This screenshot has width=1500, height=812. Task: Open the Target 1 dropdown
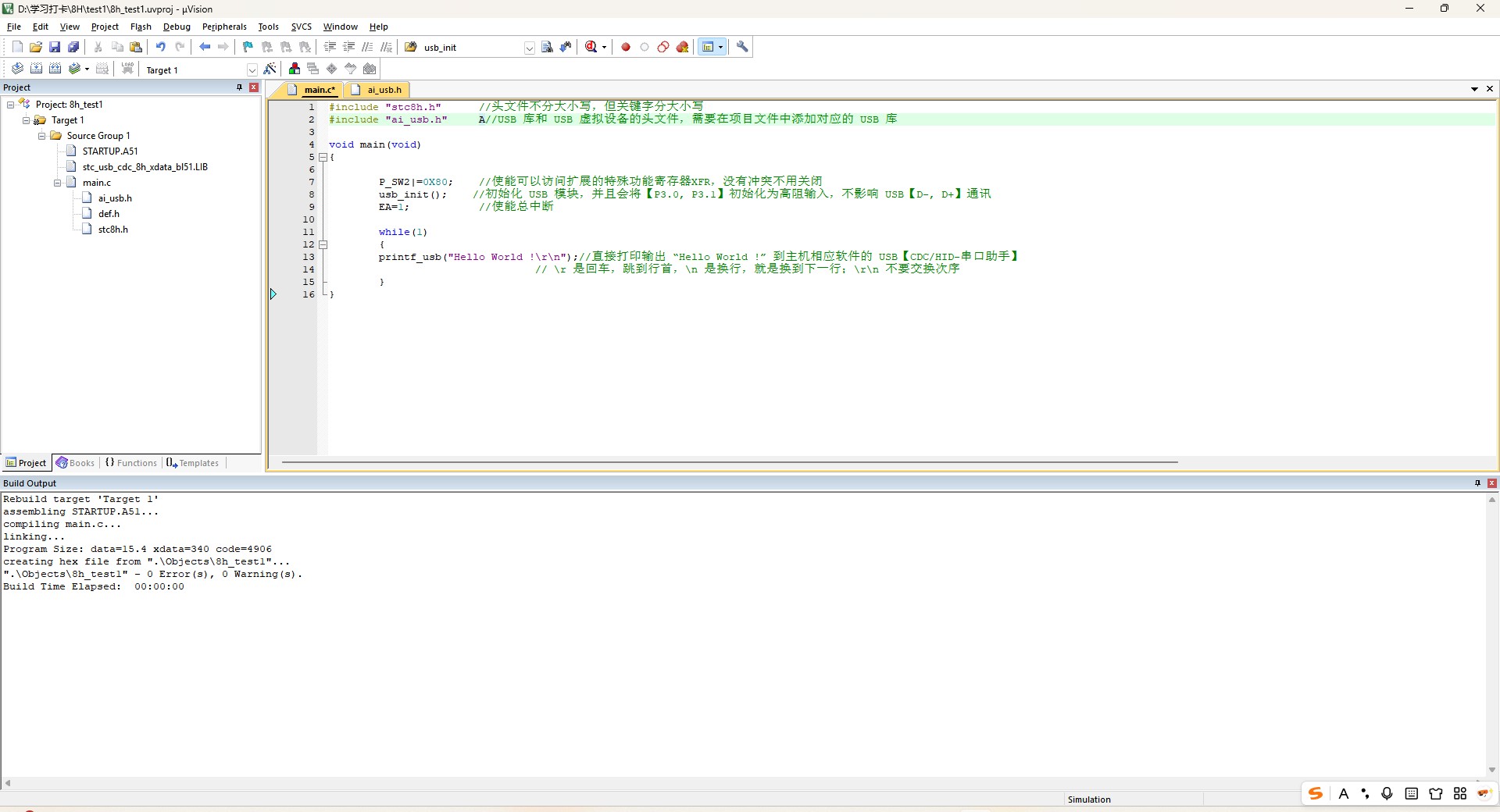pyautogui.click(x=252, y=69)
